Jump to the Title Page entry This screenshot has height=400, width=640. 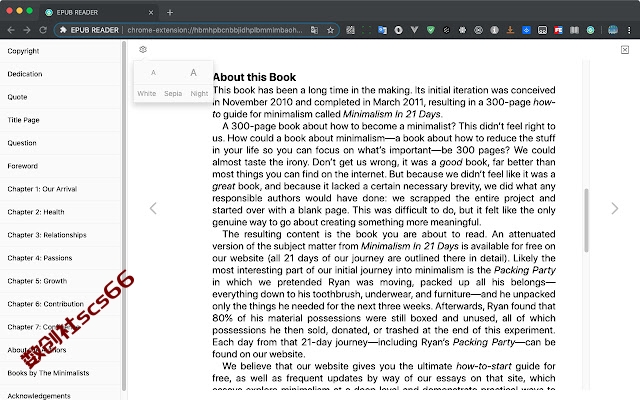point(60,120)
